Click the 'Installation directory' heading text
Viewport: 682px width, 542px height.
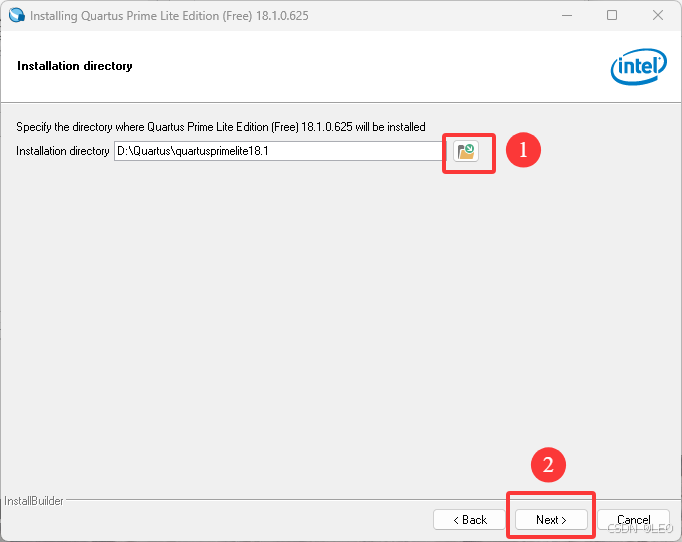click(75, 66)
